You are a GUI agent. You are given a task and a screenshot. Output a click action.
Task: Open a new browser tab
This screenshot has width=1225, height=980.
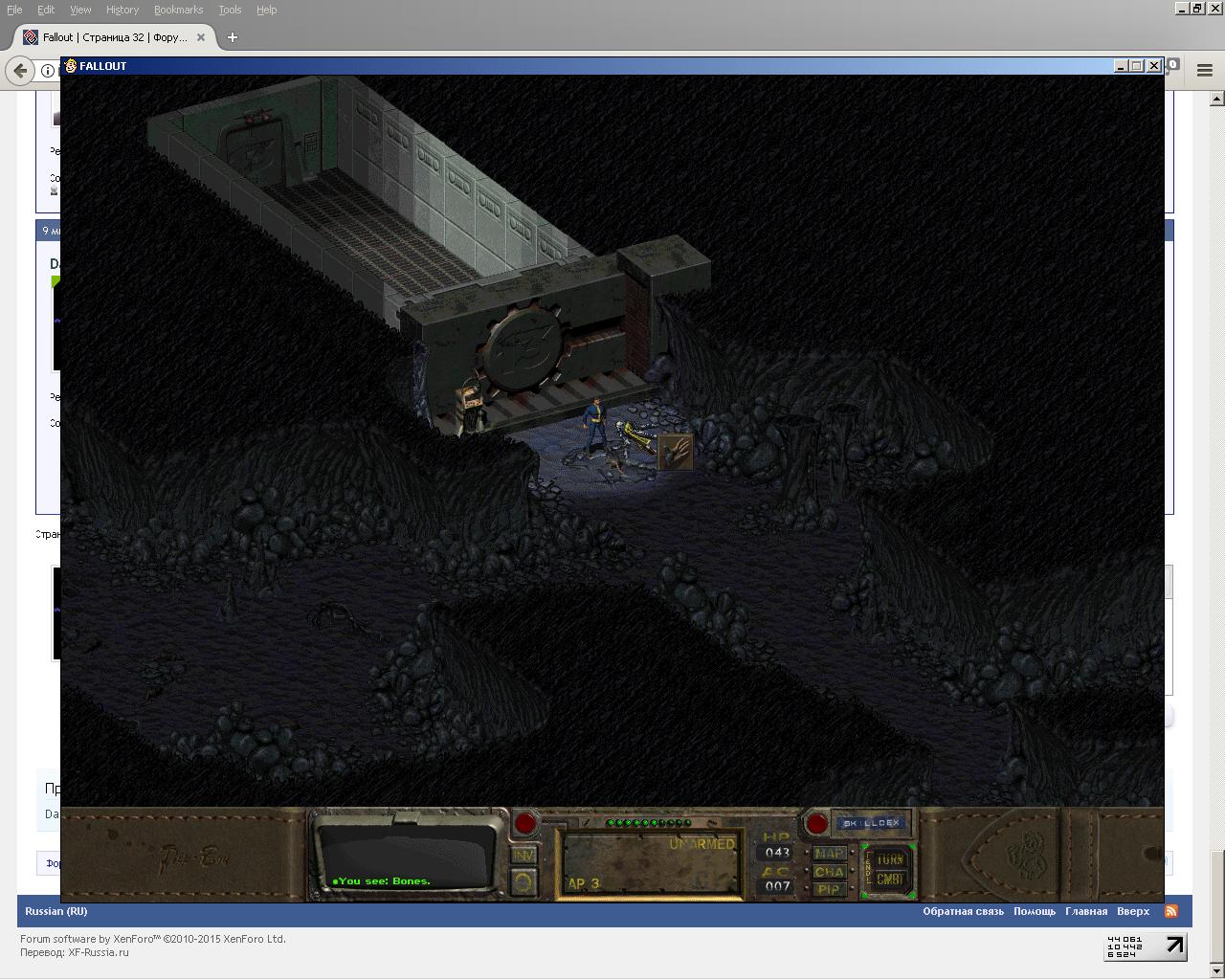(x=232, y=37)
